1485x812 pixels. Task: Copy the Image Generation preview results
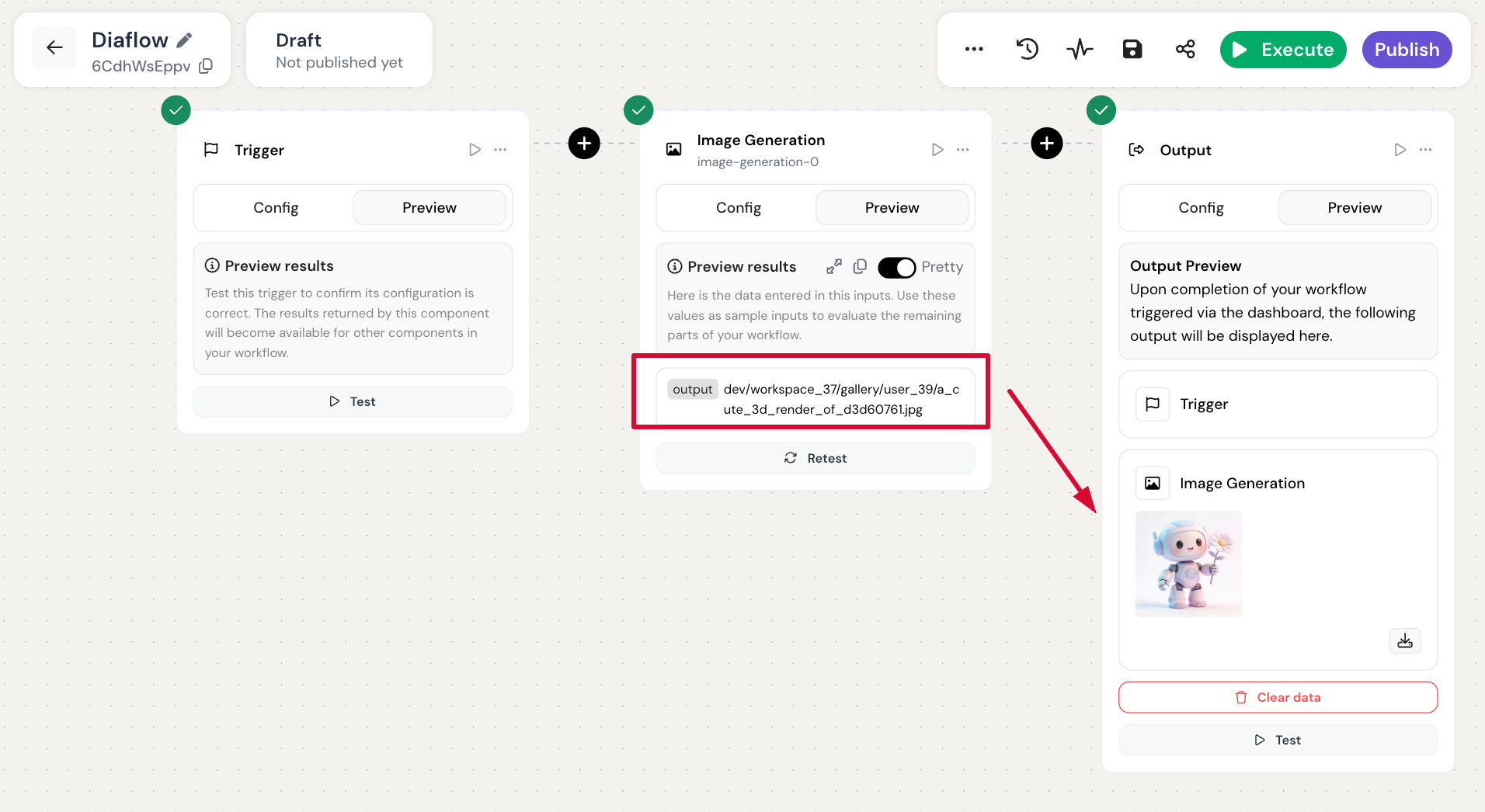point(860,267)
